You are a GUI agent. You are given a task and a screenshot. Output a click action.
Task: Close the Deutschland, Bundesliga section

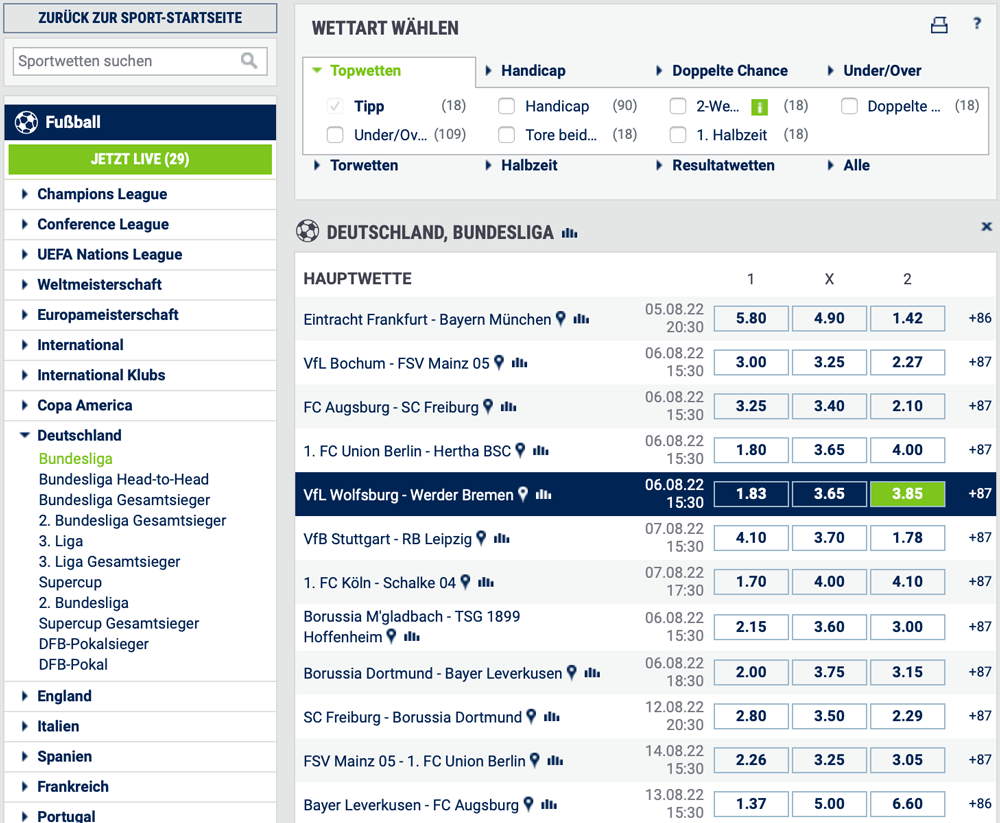(x=986, y=226)
